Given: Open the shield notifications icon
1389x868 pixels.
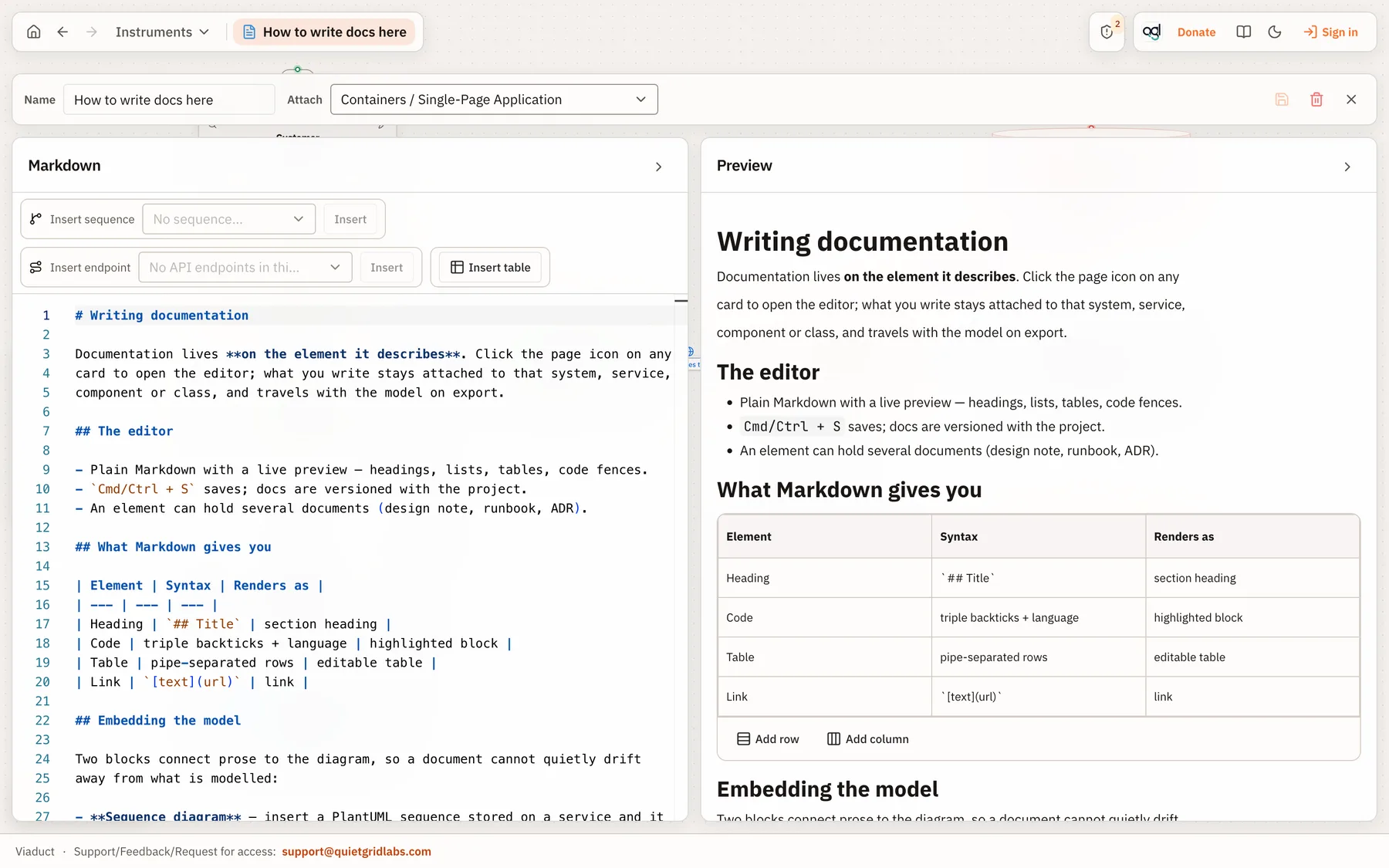Looking at the screenshot, I should click(x=1107, y=32).
